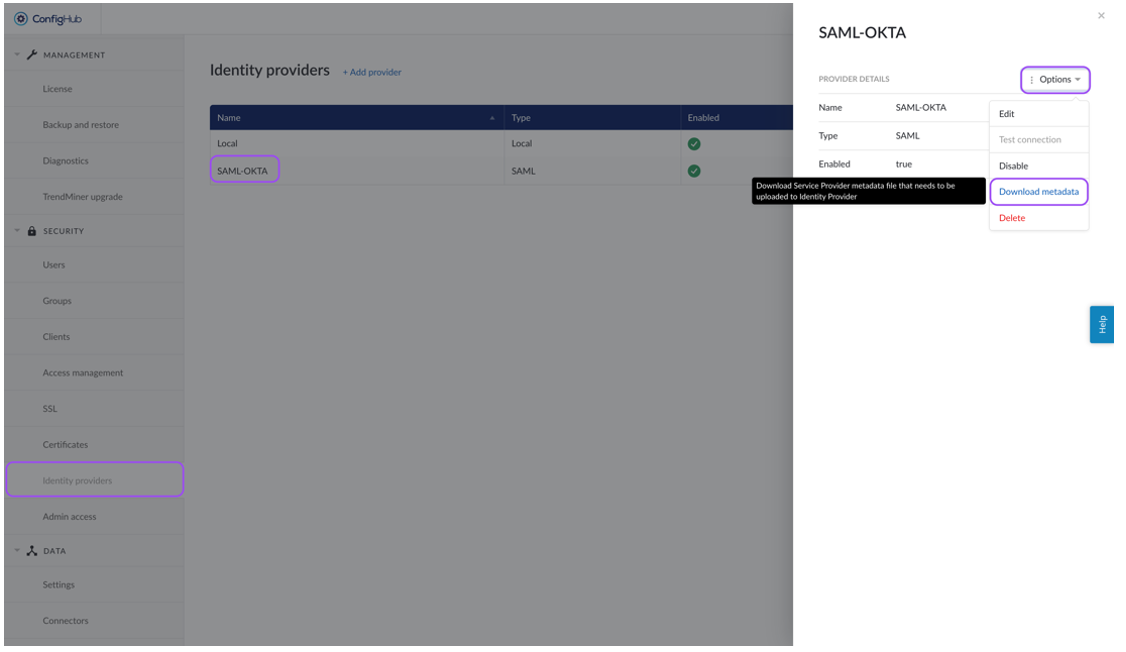The width and height of the screenshot is (1126, 652).
Task: Open the blue Help side tab
Action: click(1102, 325)
